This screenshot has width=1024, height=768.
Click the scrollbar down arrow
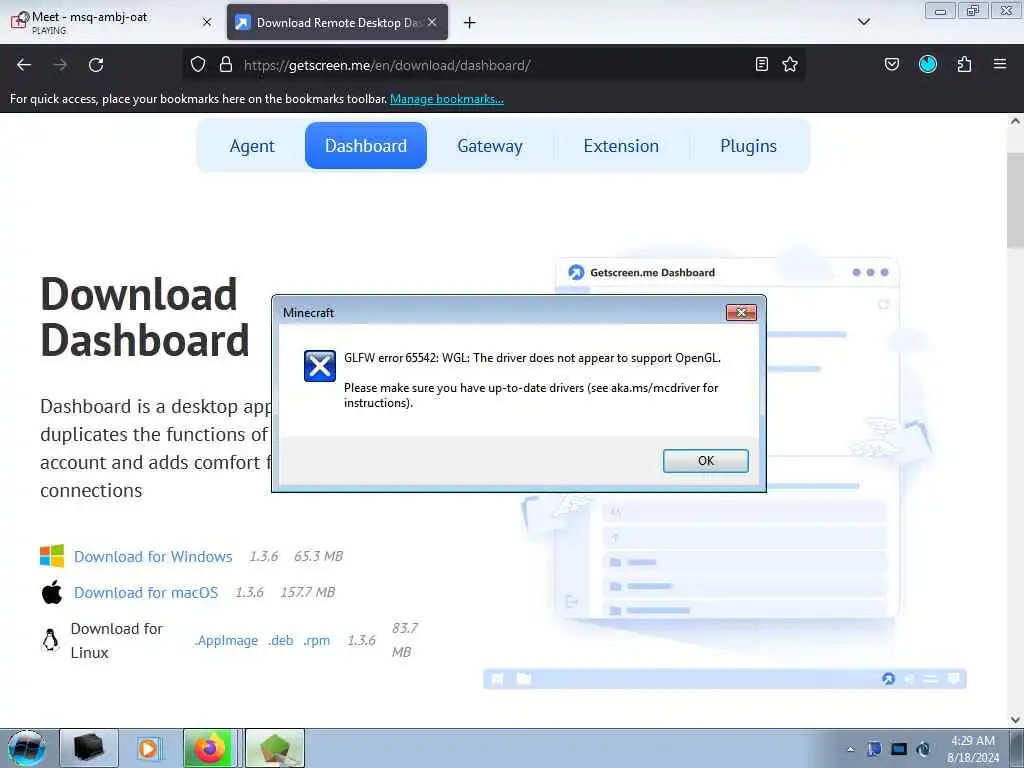[1015, 720]
